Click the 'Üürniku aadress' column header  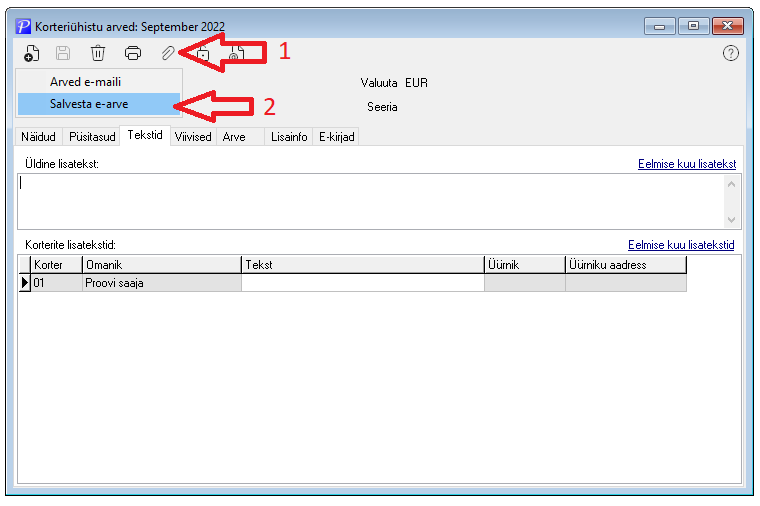coord(626,265)
